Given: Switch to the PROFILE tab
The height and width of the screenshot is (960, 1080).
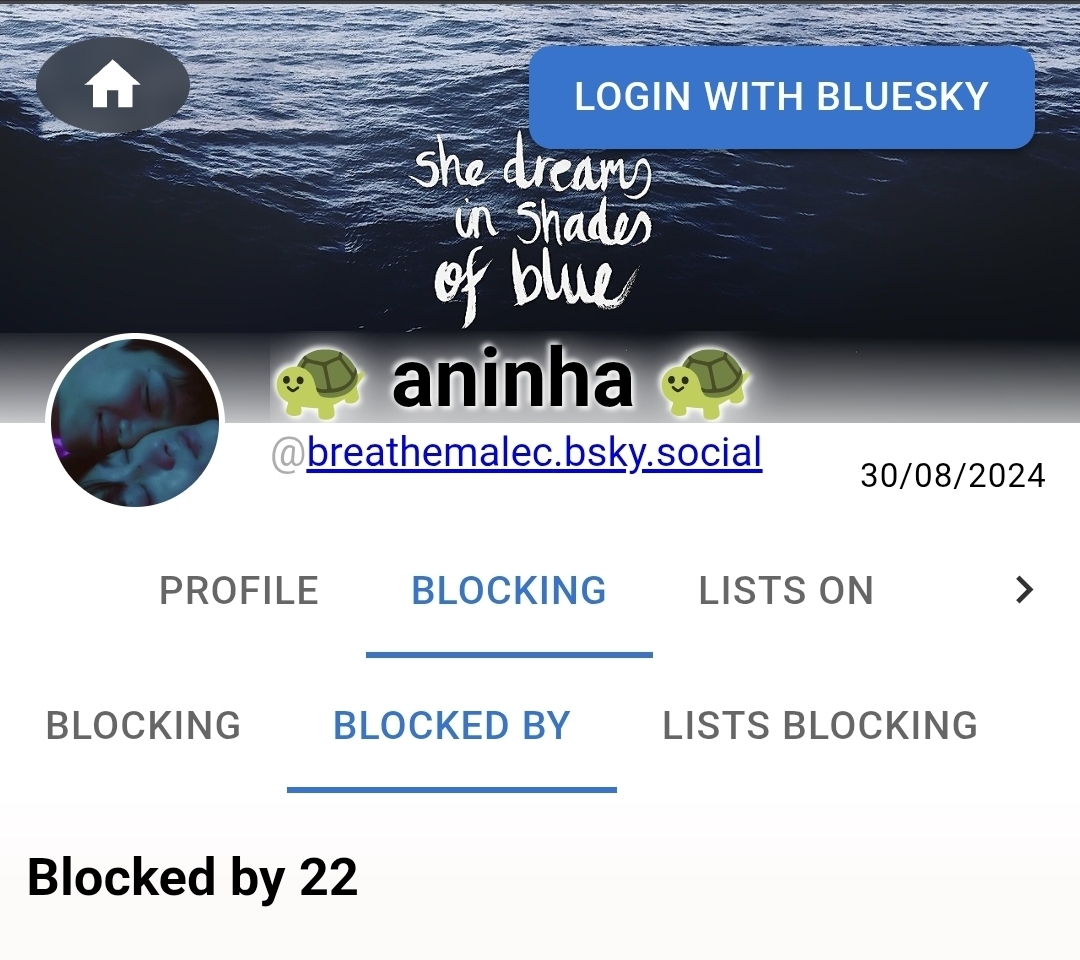Looking at the screenshot, I should pos(239,591).
